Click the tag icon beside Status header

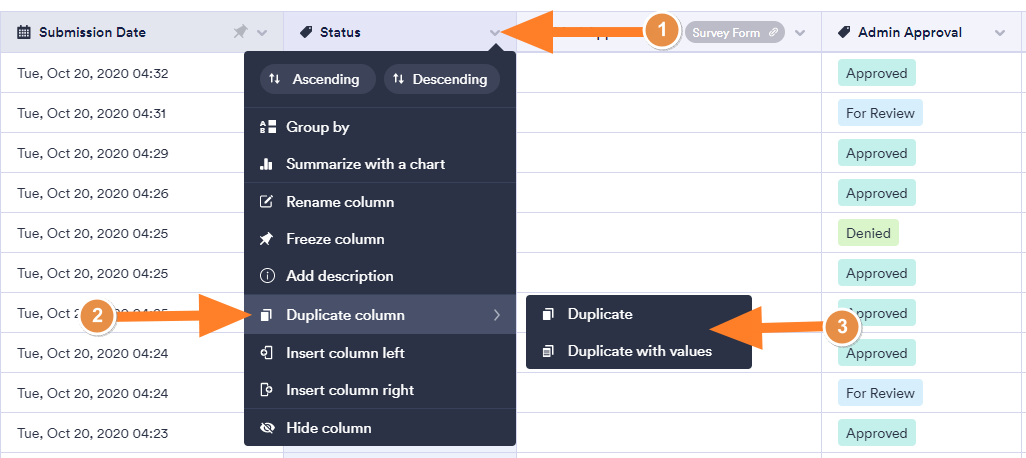click(x=306, y=33)
